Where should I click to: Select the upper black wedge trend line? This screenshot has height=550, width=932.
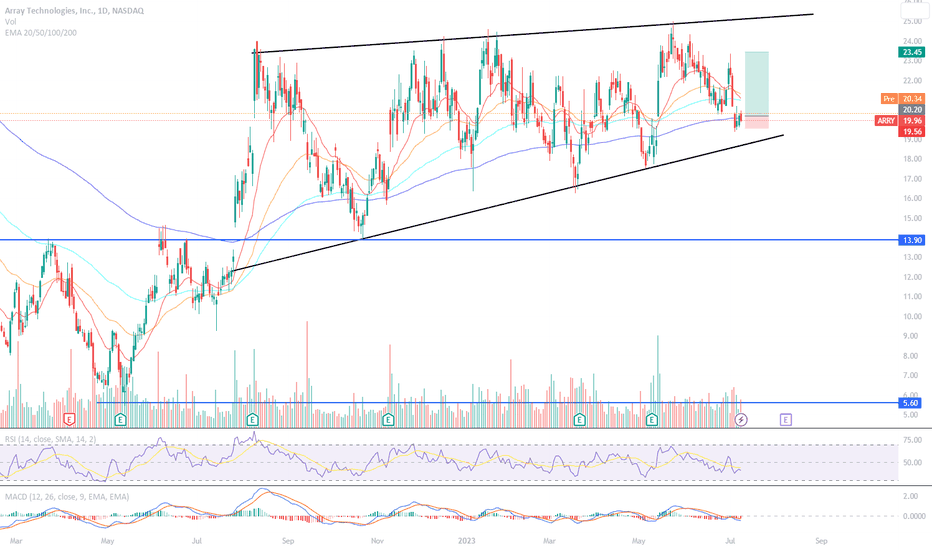pyautogui.click(x=533, y=33)
